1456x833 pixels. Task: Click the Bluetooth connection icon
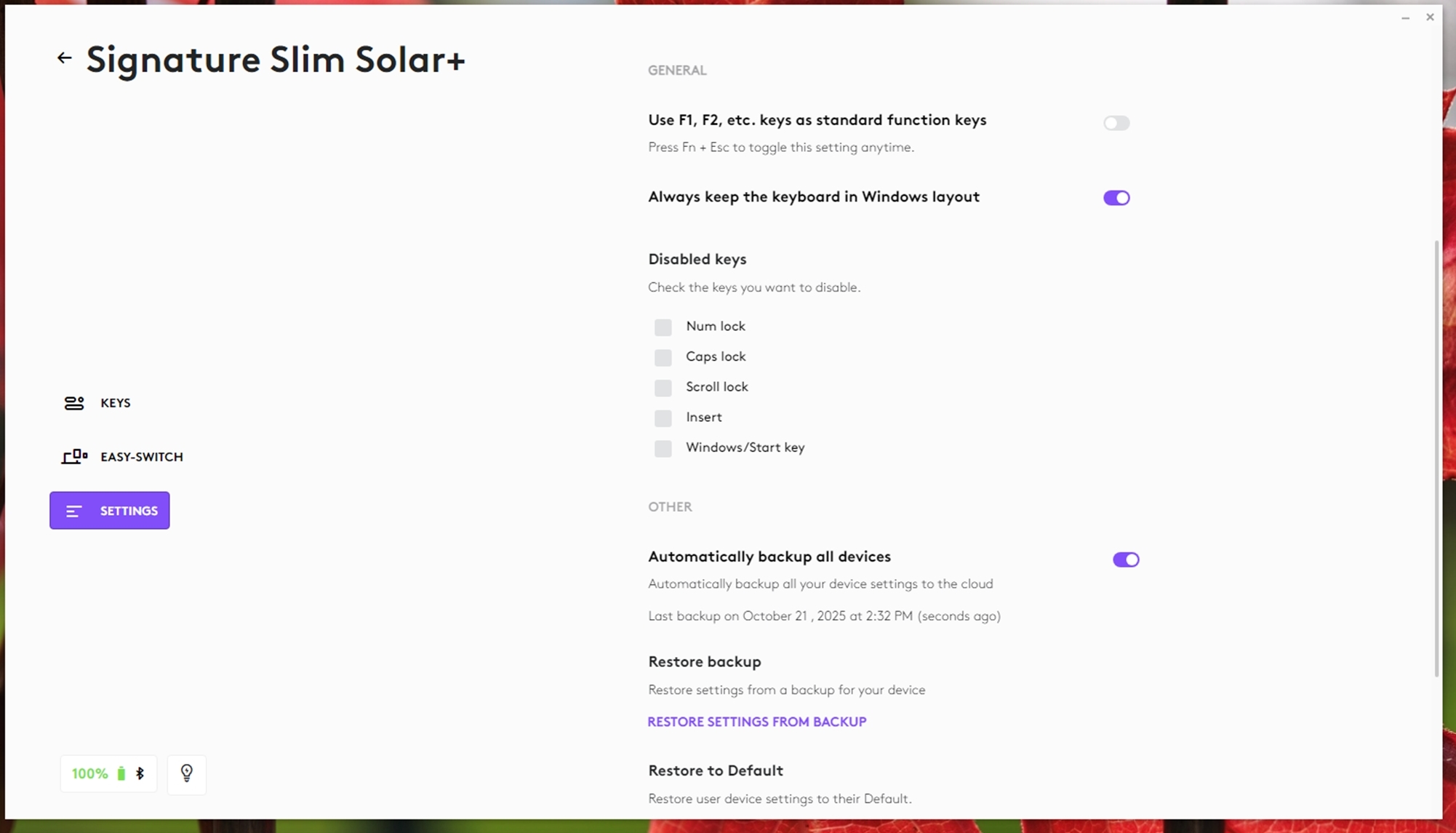tap(140, 774)
